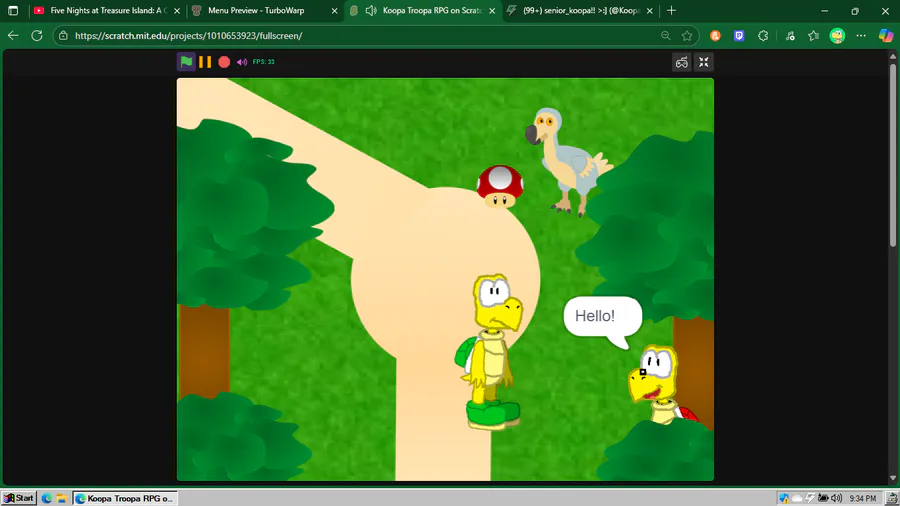Open the Favorites list icon
Viewport: 900px width, 506px height.
tap(813, 36)
